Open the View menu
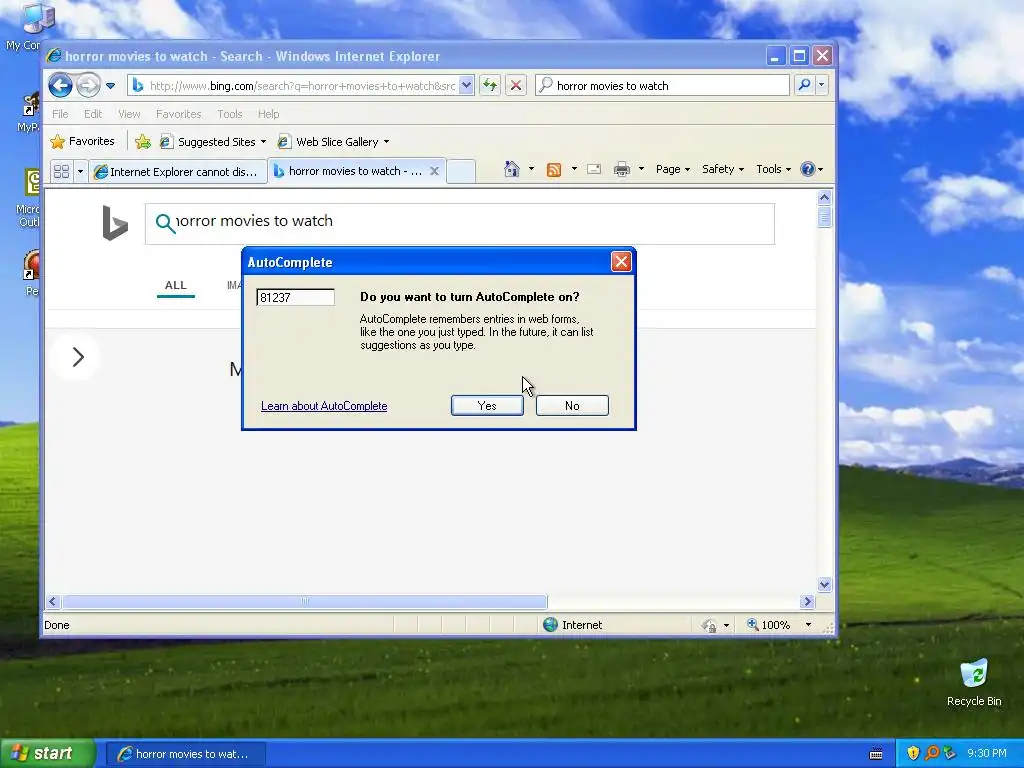The height and width of the screenshot is (768, 1024). (x=129, y=114)
